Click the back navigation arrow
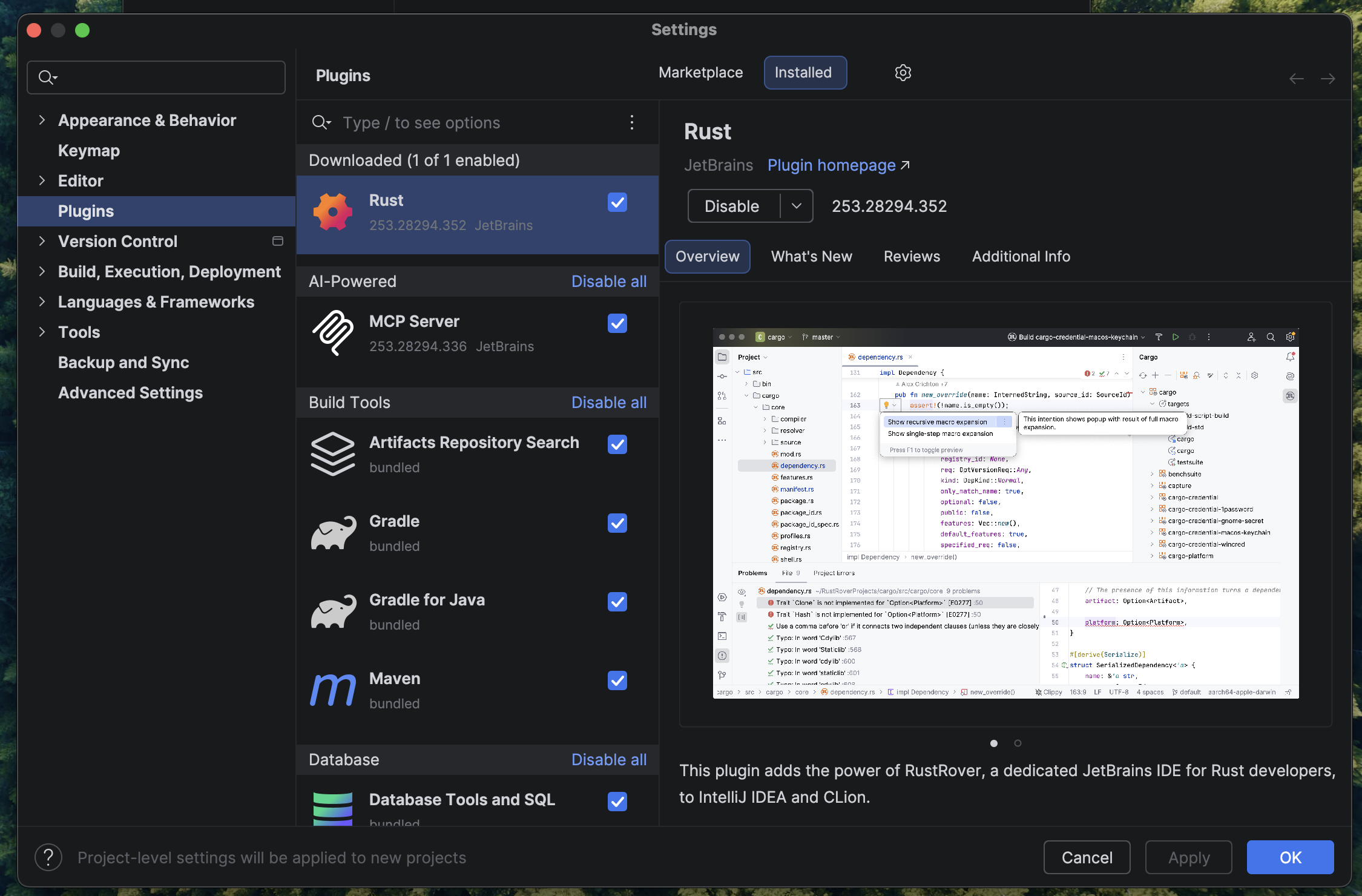 tap(1296, 79)
